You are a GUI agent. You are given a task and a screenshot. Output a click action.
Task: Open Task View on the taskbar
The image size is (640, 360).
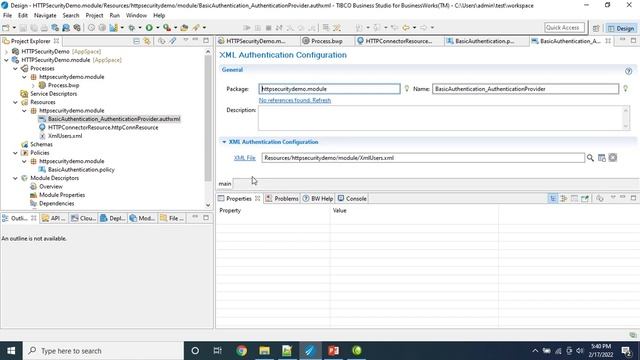[218, 351]
